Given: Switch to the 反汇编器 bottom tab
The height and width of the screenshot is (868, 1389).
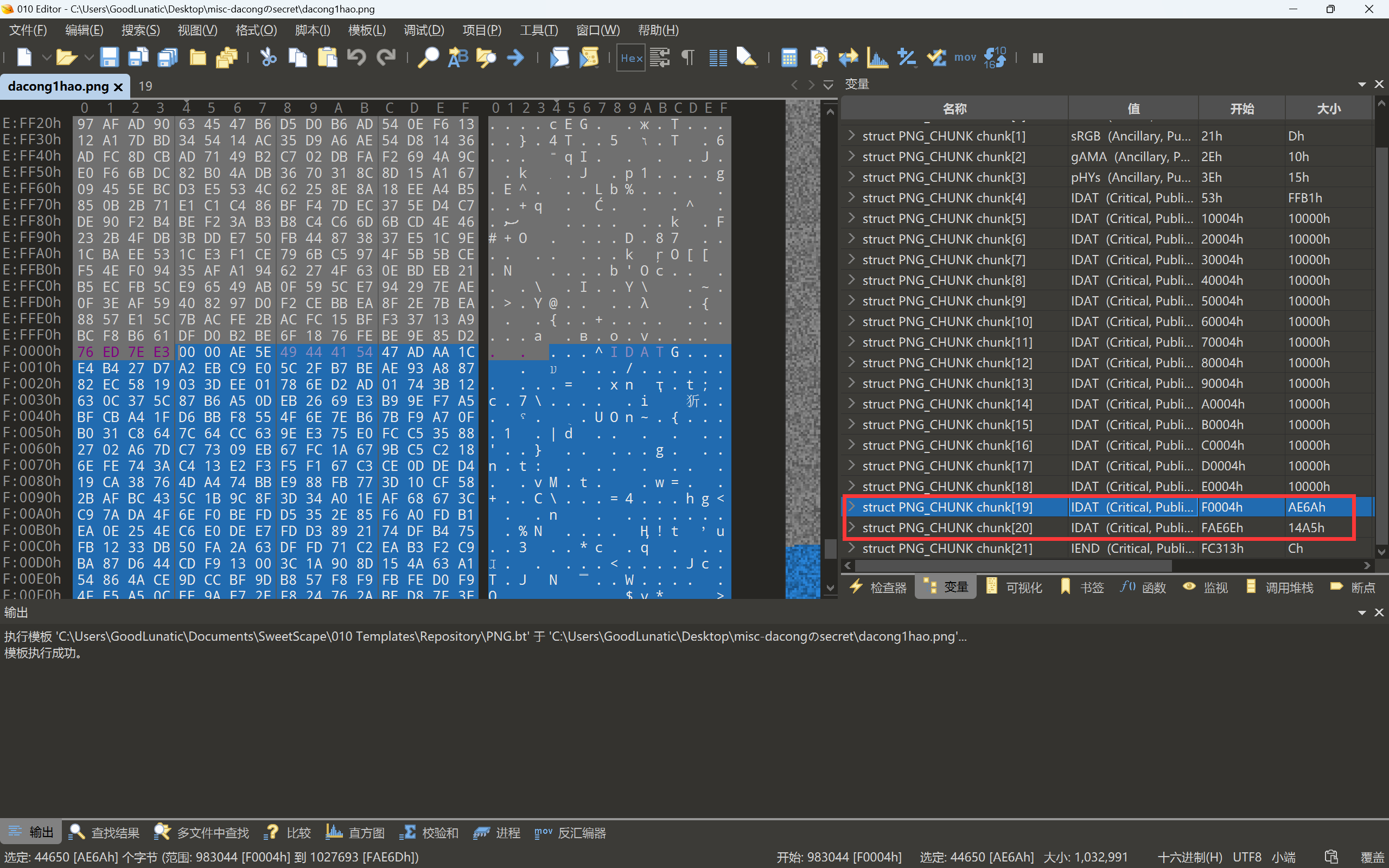Looking at the screenshot, I should point(570,832).
